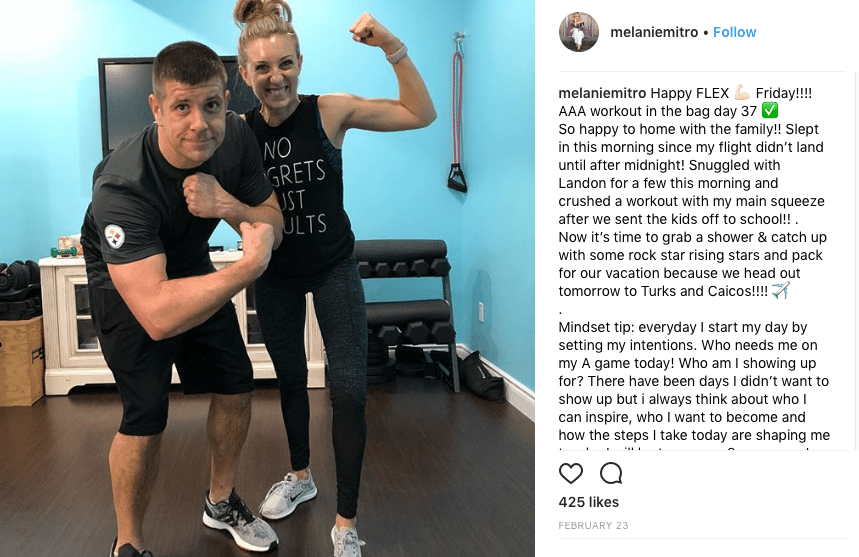Click melaniemitro username in the caption
This screenshot has width=859, height=557.
tap(602, 93)
